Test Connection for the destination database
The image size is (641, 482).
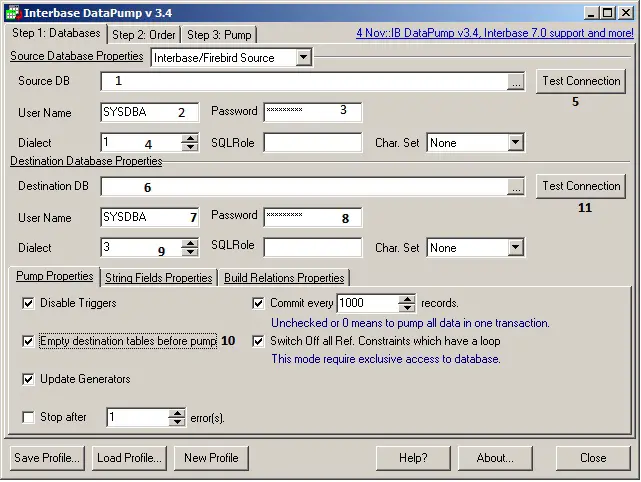[581, 186]
